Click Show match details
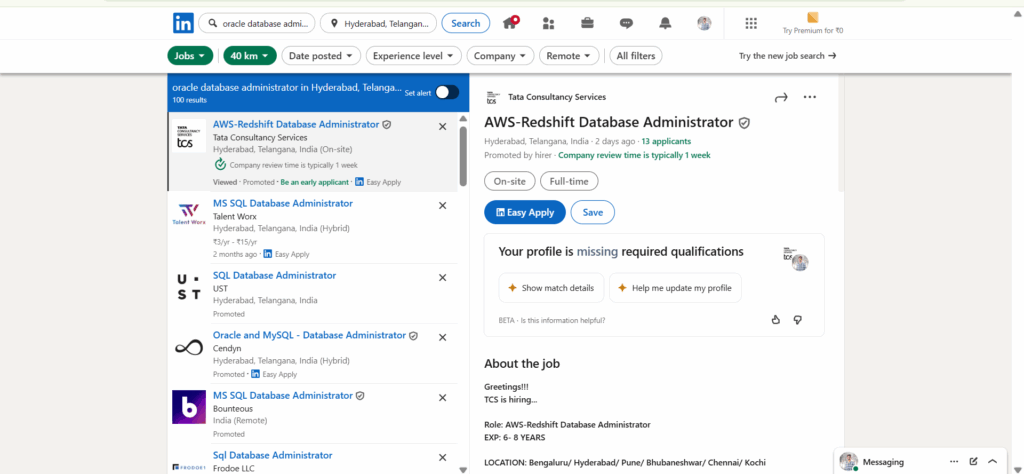This screenshot has height=474, width=1024. (552, 288)
